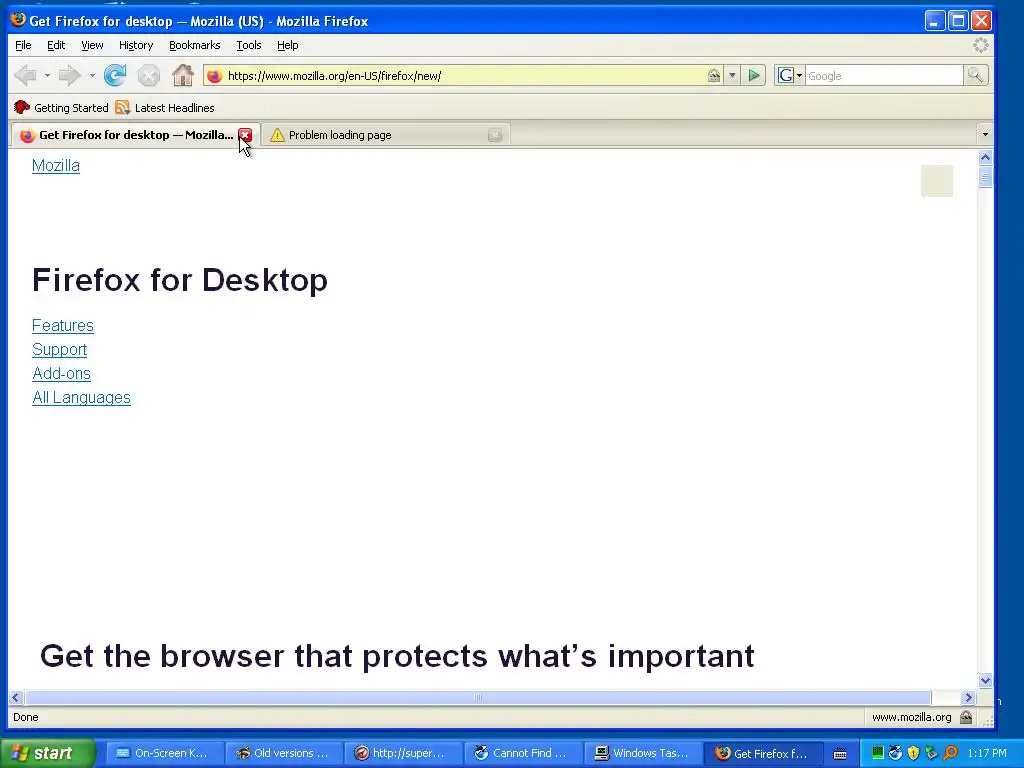Click the horizontal scrollbar left arrow
Image resolution: width=1024 pixels, height=768 pixels.
pos(16,697)
